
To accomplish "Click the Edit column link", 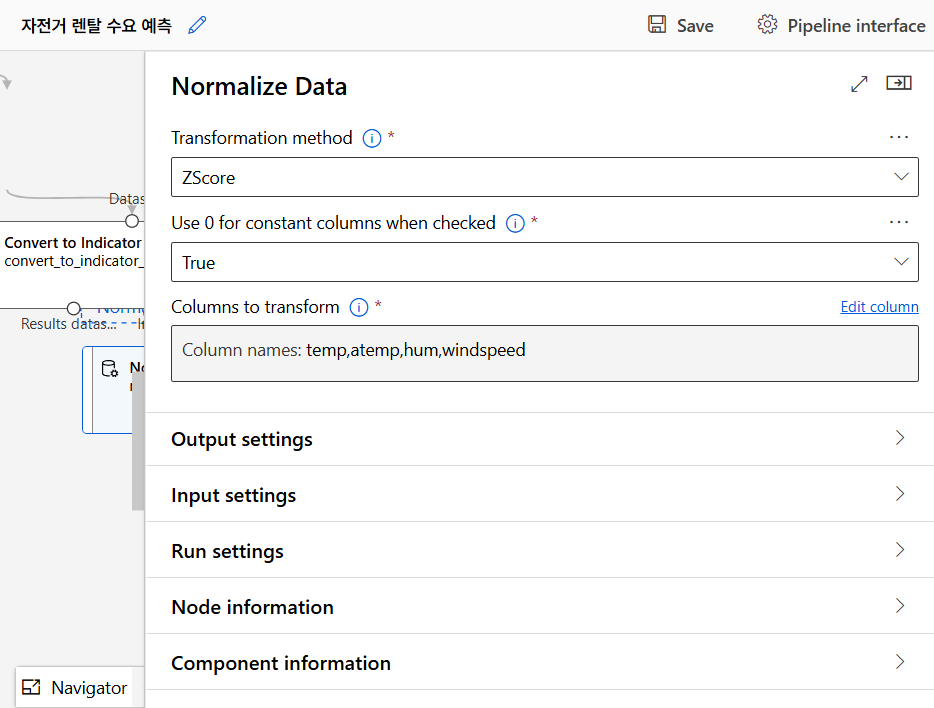I will tap(879, 307).
